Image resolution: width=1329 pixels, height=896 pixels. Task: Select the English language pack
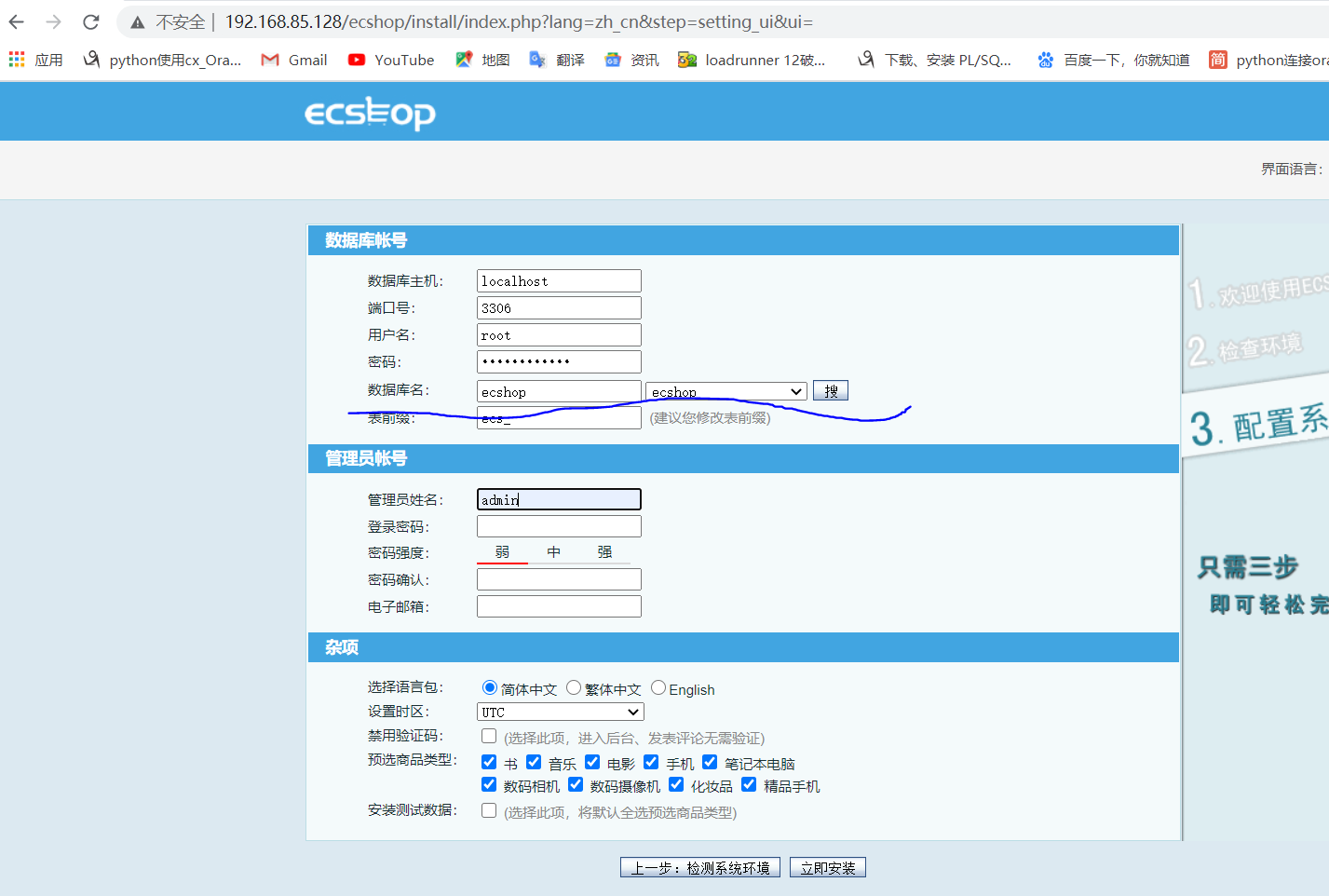pos(658,687)
